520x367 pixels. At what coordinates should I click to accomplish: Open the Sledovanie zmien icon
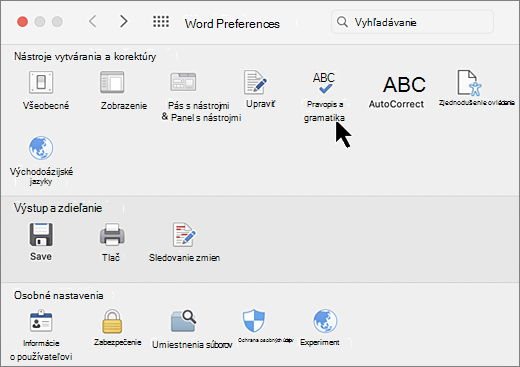[184, 234]
